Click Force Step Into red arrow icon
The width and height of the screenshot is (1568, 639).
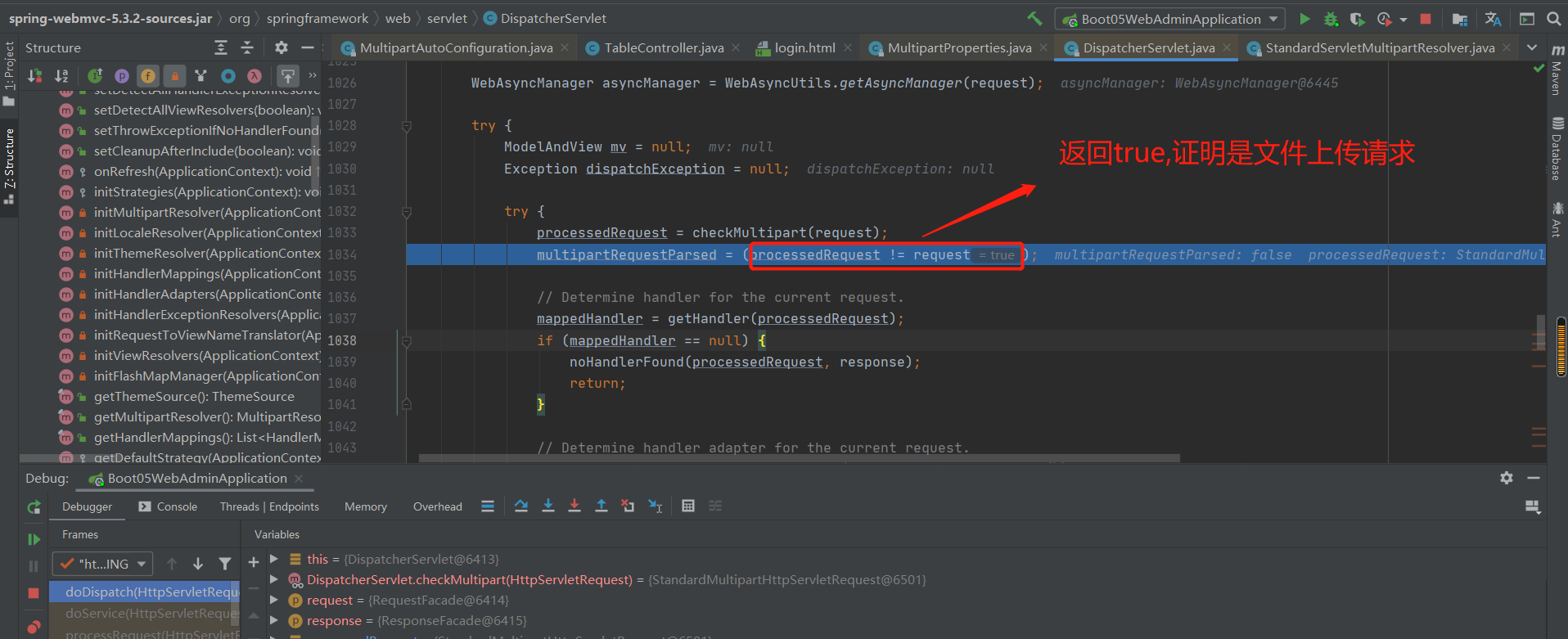574,506
